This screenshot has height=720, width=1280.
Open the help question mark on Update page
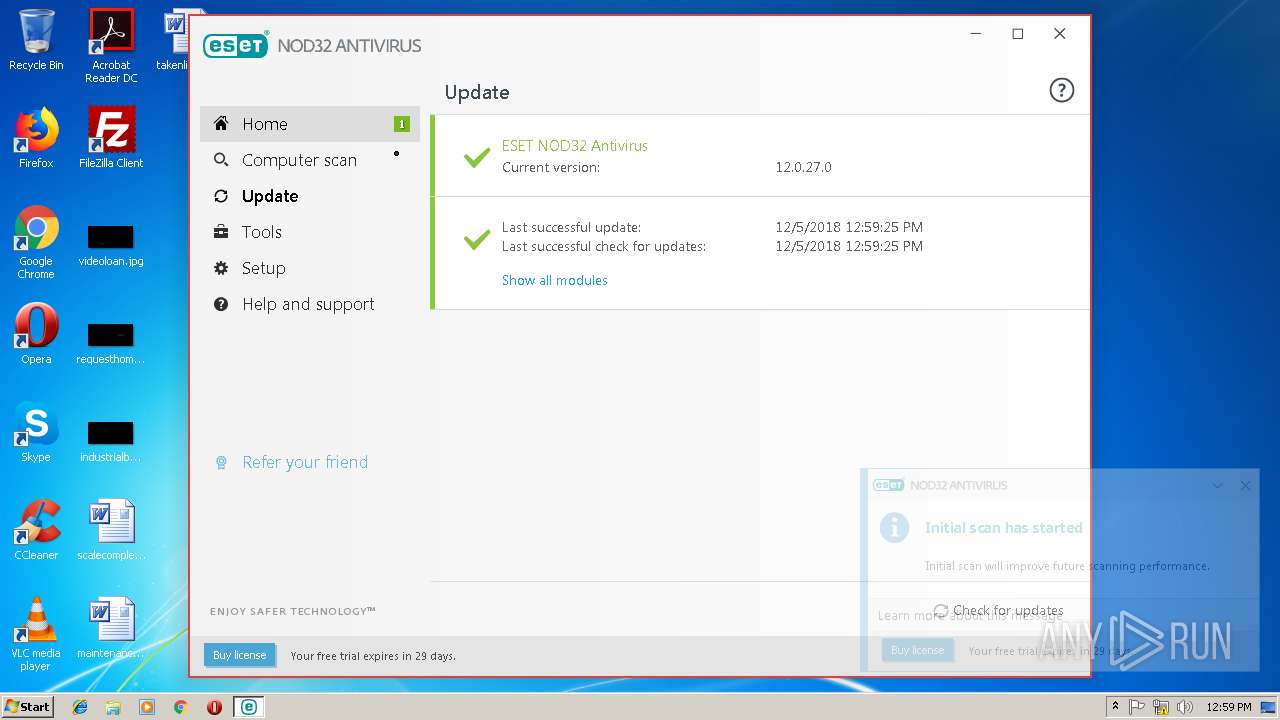coord(1061,91)
